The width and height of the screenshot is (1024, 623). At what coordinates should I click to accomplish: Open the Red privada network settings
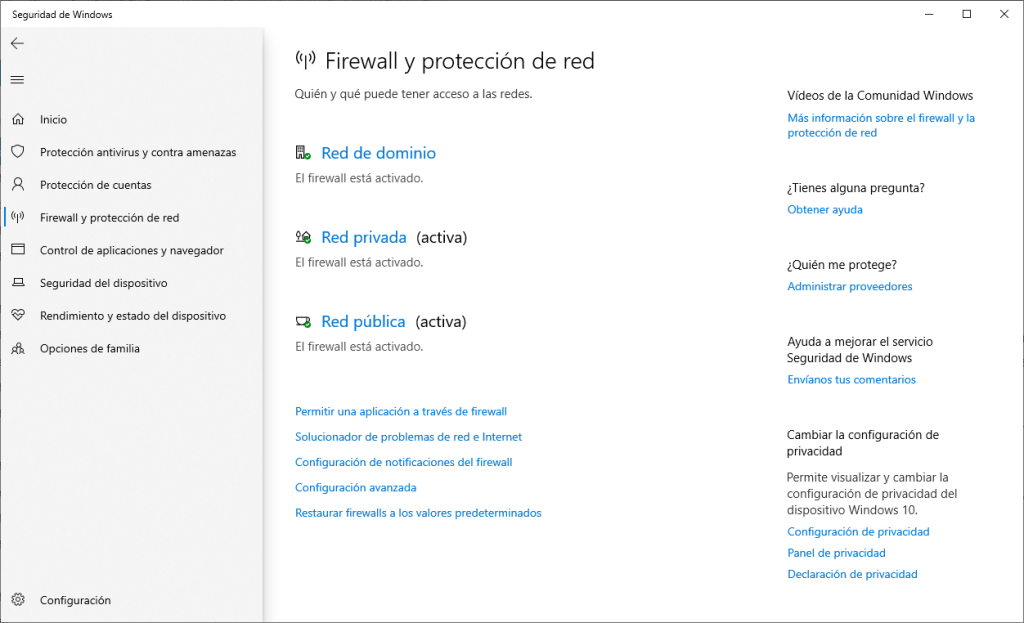[364, 238]
